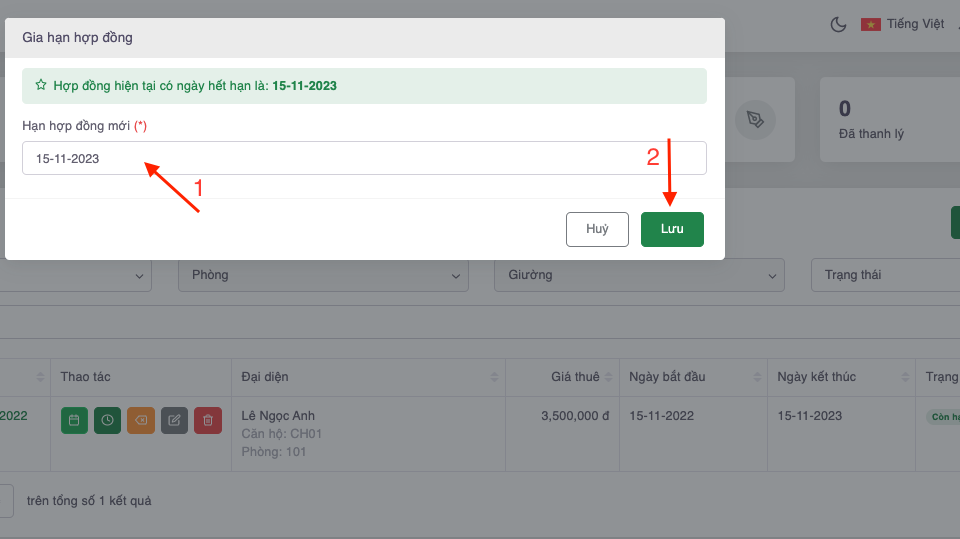Click the green calendar action icon
Image resolution: width=960 pixels, height=539 pixels.
click(x=74, y=421)
